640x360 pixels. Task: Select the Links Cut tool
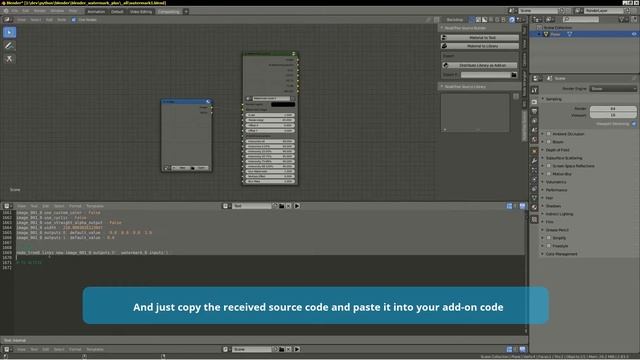pyautogui.click(x=9, y=59)
